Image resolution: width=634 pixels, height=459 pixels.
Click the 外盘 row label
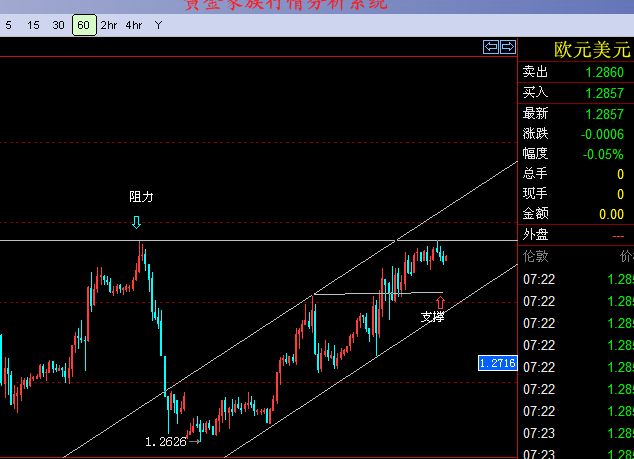(x=535, y=235)
